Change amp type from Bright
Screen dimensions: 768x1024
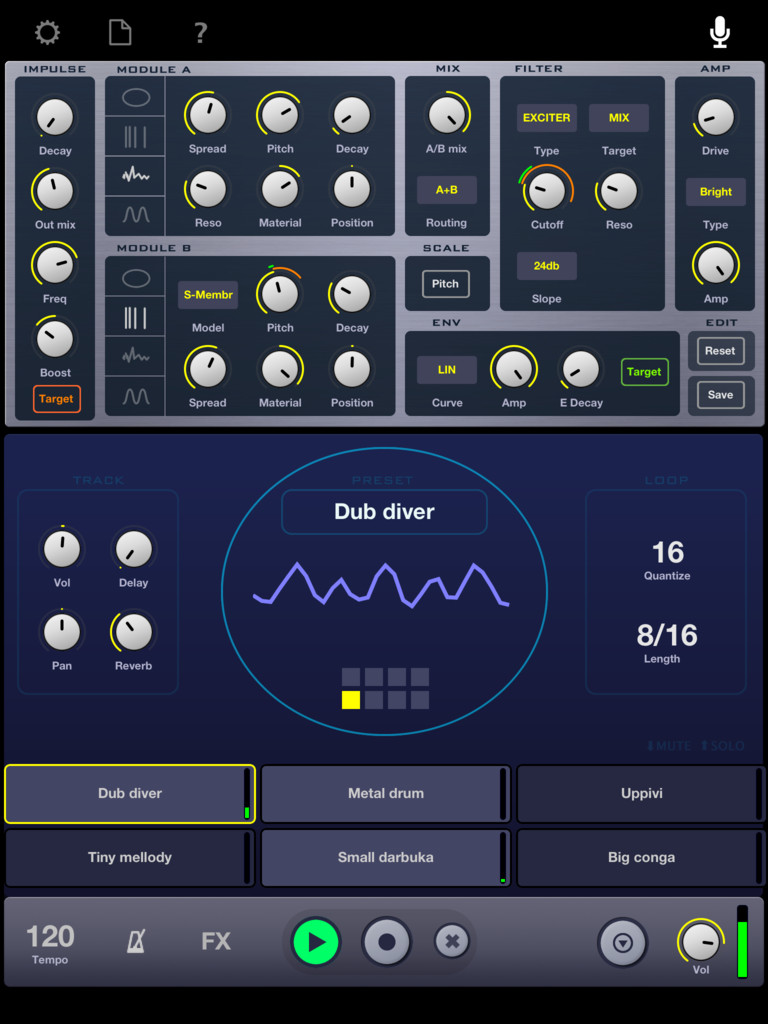coord(715,192)
